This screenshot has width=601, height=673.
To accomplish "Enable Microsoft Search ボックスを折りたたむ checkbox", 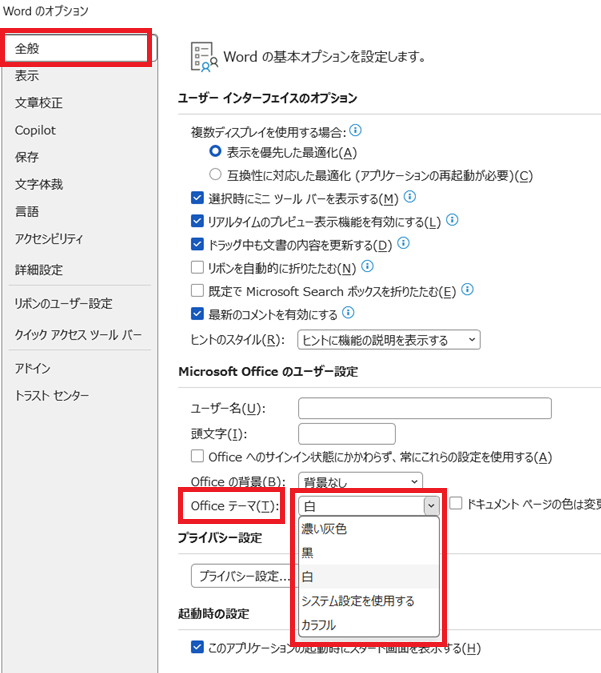I will tap(197, 290).
